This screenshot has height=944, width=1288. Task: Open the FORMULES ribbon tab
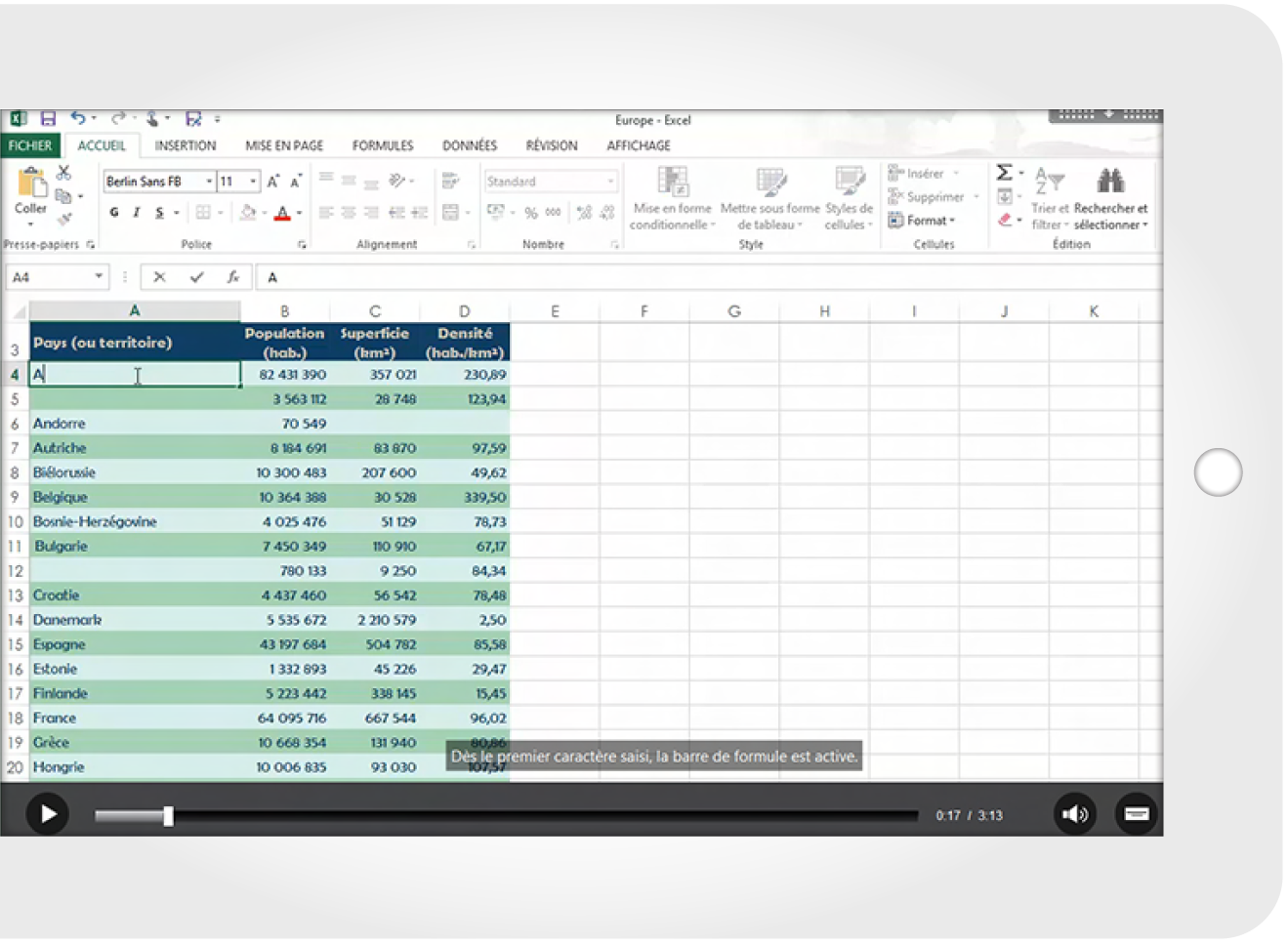click(x=382, y=145)
